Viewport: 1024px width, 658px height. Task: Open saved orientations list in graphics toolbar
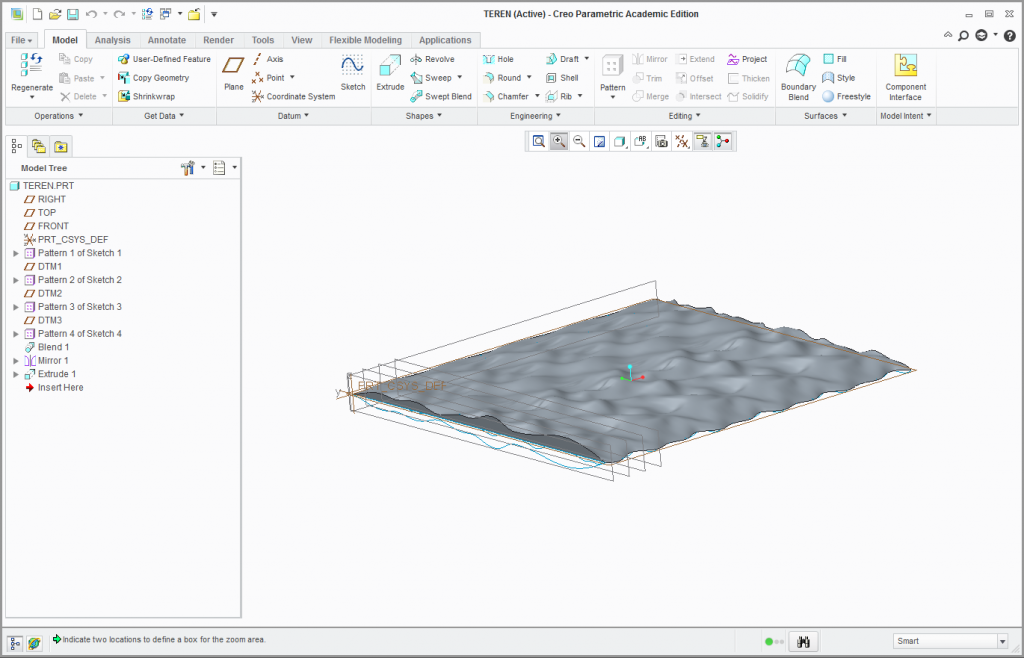click(641, 142)
